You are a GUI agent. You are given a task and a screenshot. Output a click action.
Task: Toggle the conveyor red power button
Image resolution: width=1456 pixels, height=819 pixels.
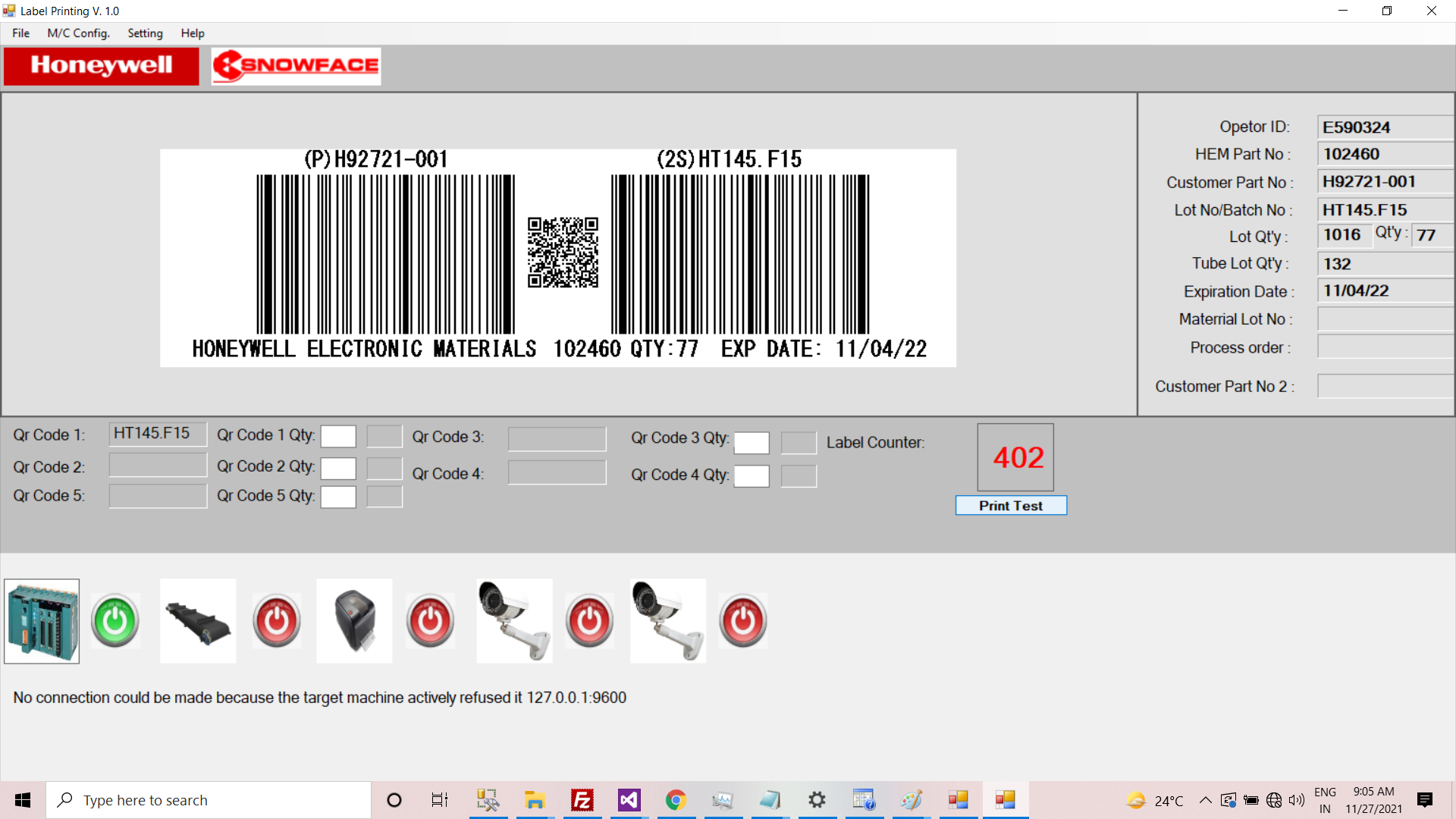point(276,621)
